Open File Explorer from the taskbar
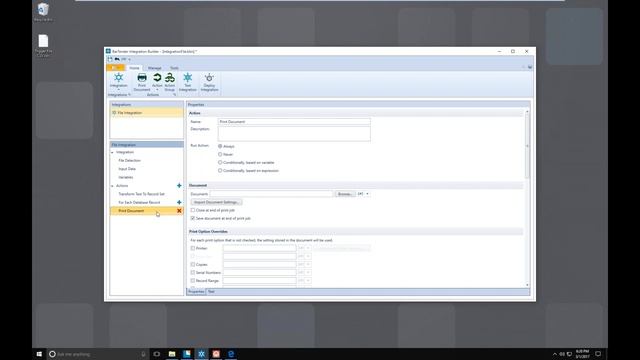Viewport: 640px width, 360px height. [x=172, y=354]
